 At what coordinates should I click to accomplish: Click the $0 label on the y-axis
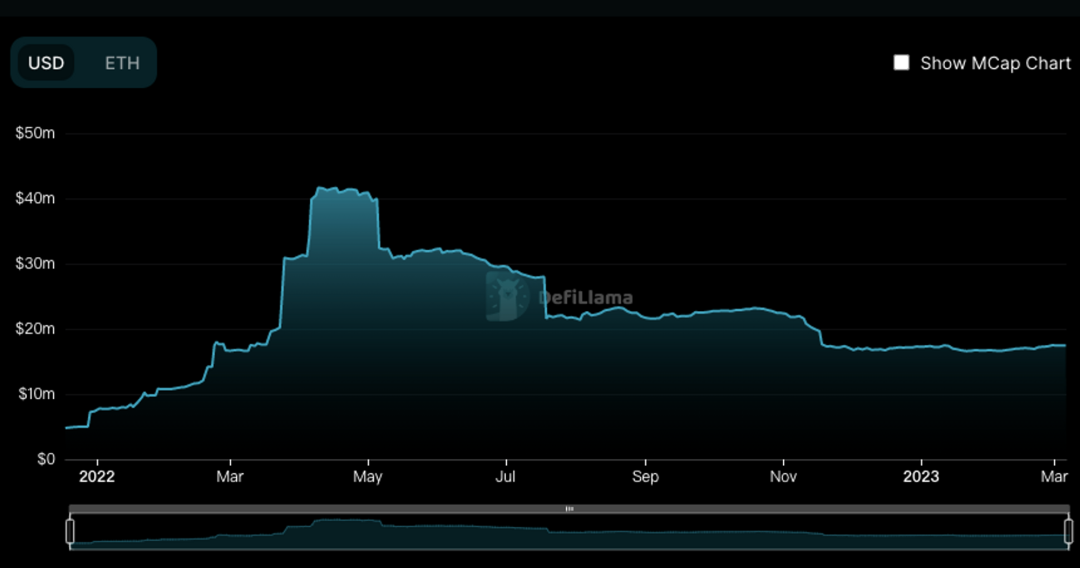point(45,459)
